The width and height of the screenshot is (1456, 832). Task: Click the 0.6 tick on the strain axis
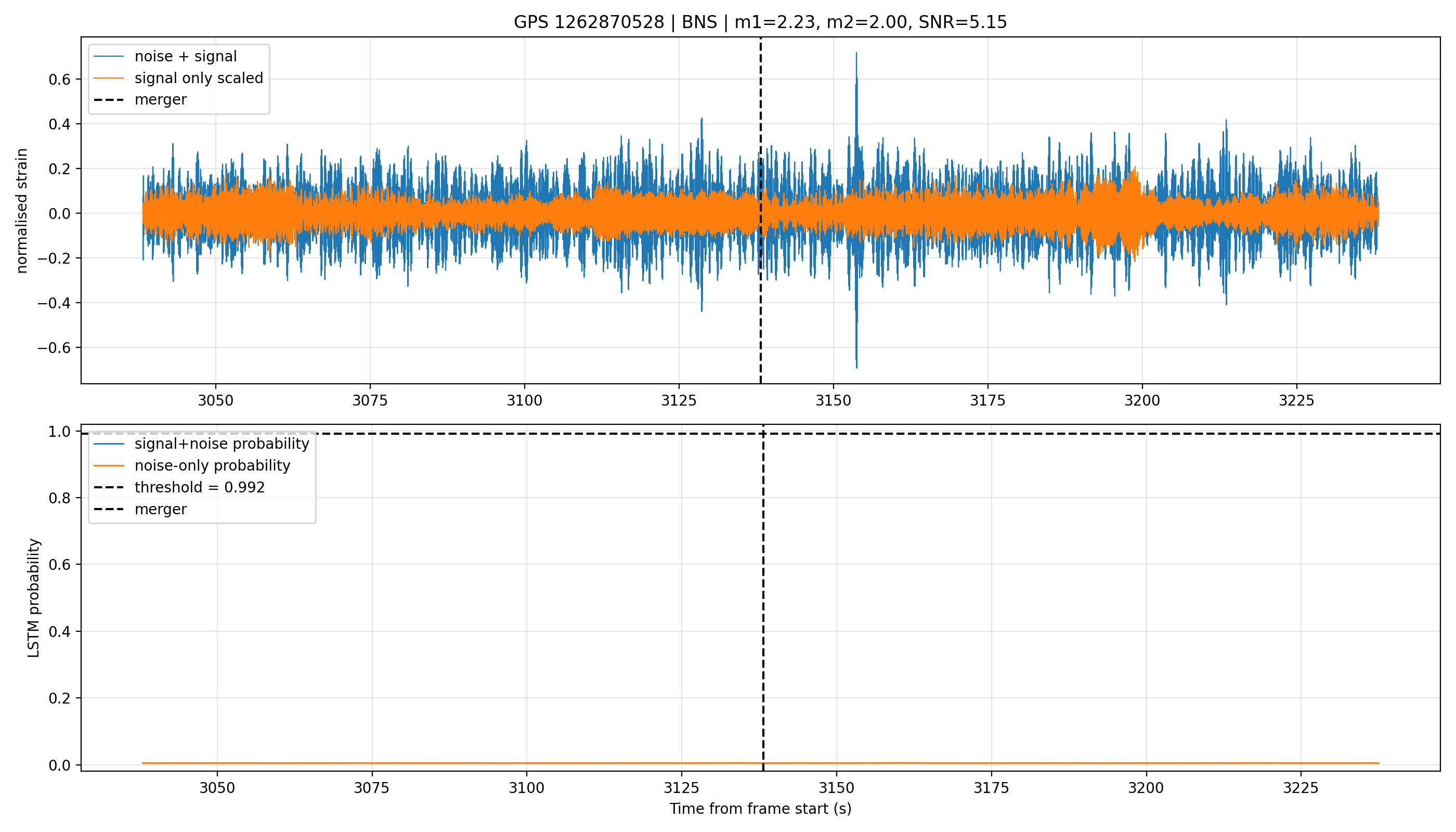(59, 80)
